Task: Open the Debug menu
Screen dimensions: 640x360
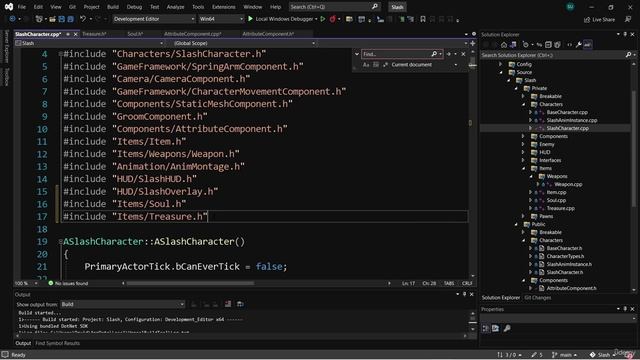Action: (x=134, y=7)
